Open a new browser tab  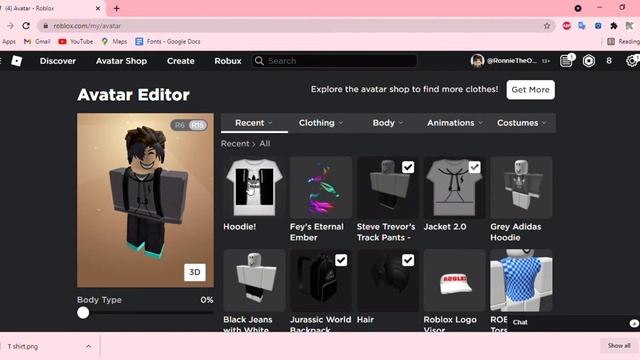coord(117,8)
